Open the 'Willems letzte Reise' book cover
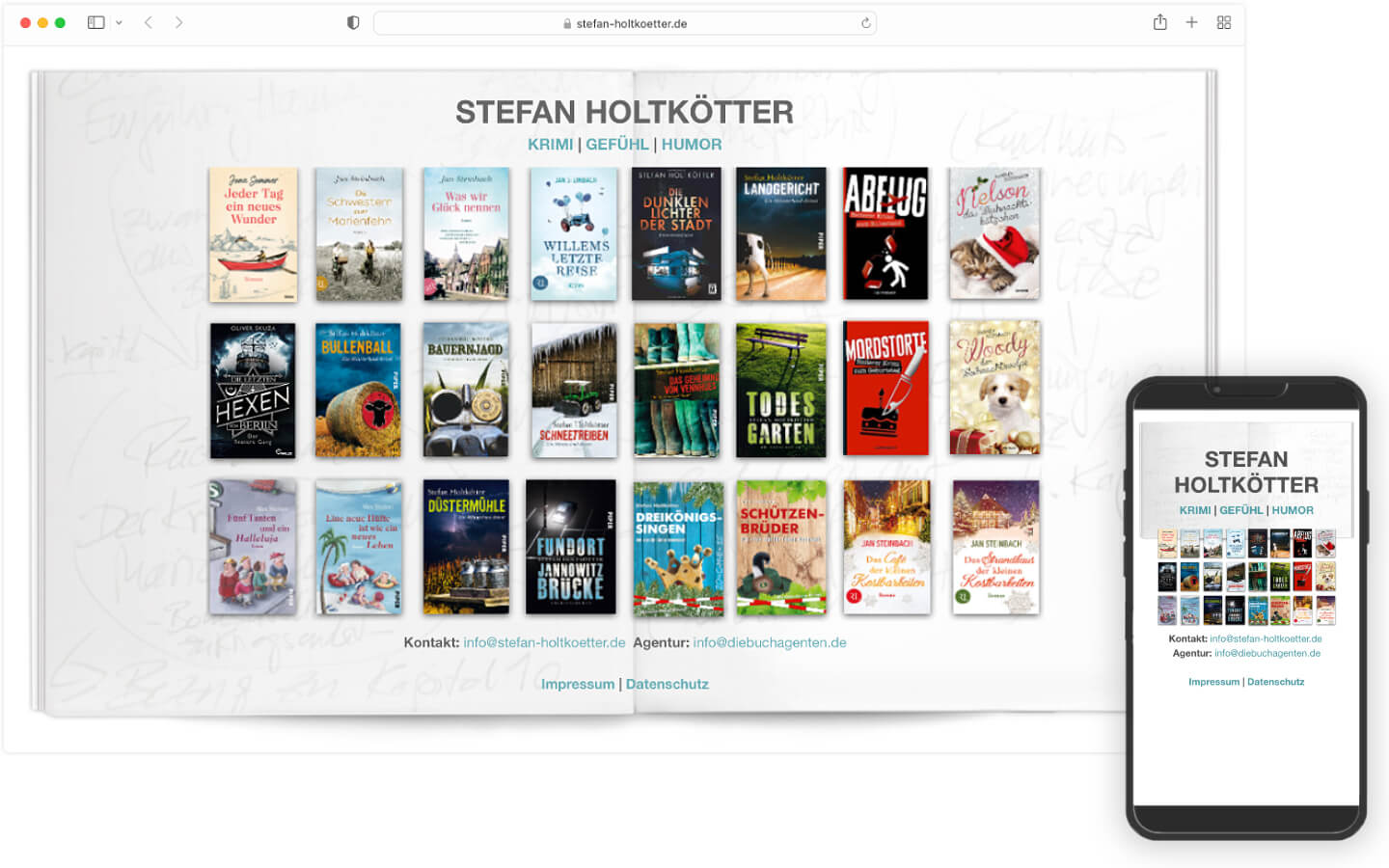 pyautogui.click(x=573, y=234)
